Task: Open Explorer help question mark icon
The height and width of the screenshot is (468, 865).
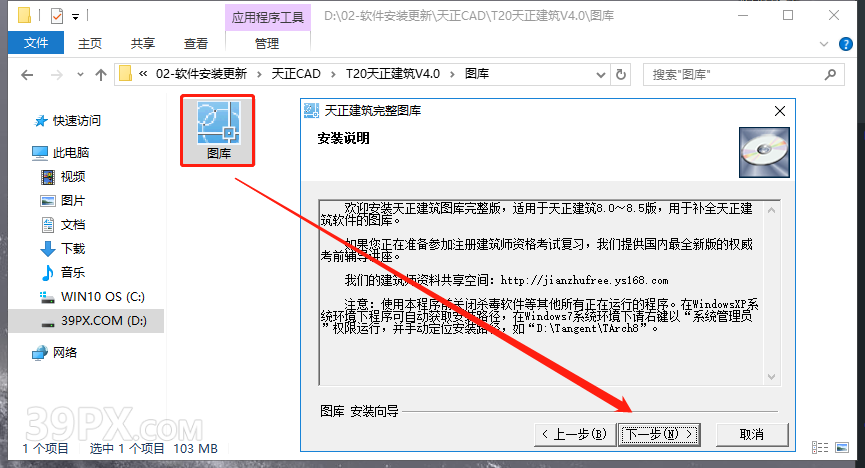Action: pyautogui.click(x=845, y=44)
